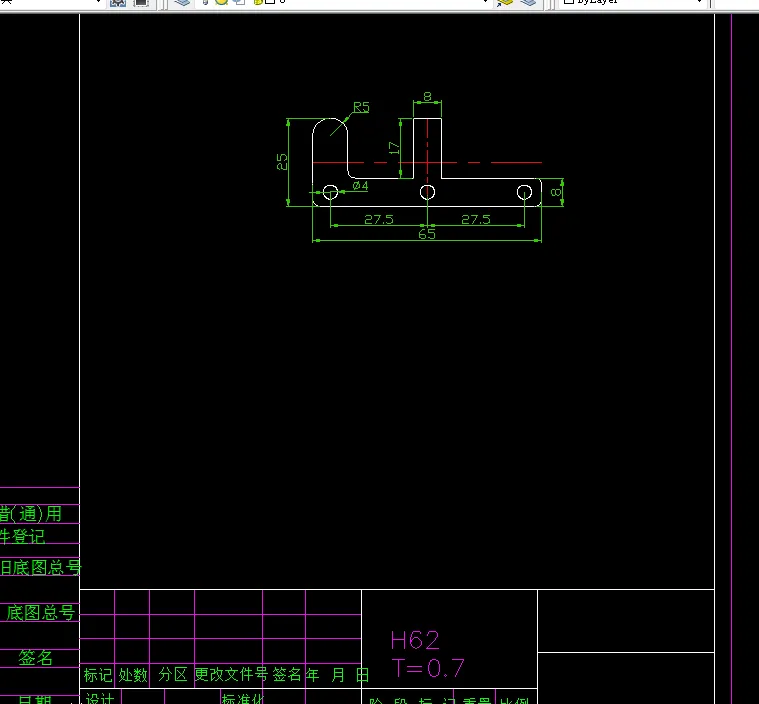Click the 设计 row label
This screenshot has width=759, height=704.
[x=100, y=699]
